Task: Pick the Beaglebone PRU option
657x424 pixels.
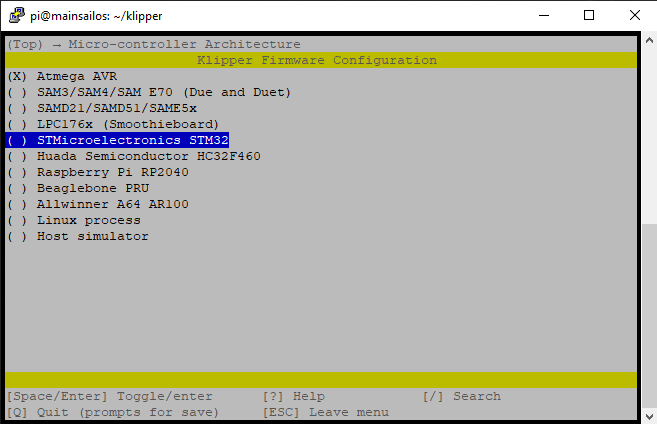Action: coord(78,188)
